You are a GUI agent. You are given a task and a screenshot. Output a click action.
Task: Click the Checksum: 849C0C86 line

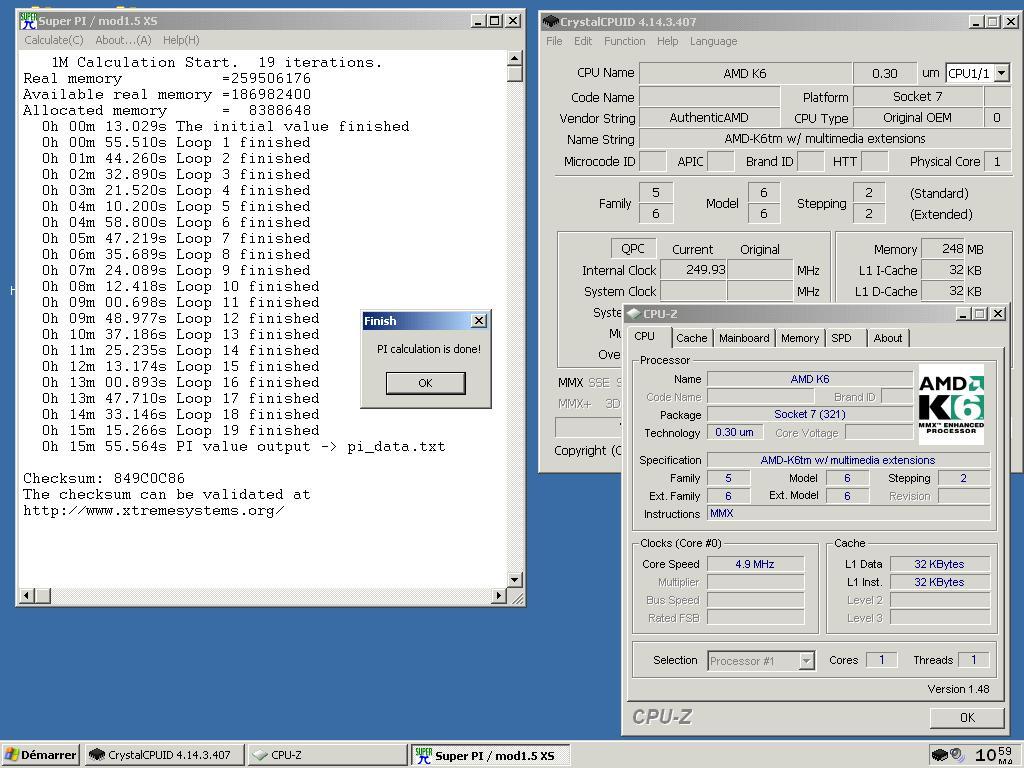104,478
